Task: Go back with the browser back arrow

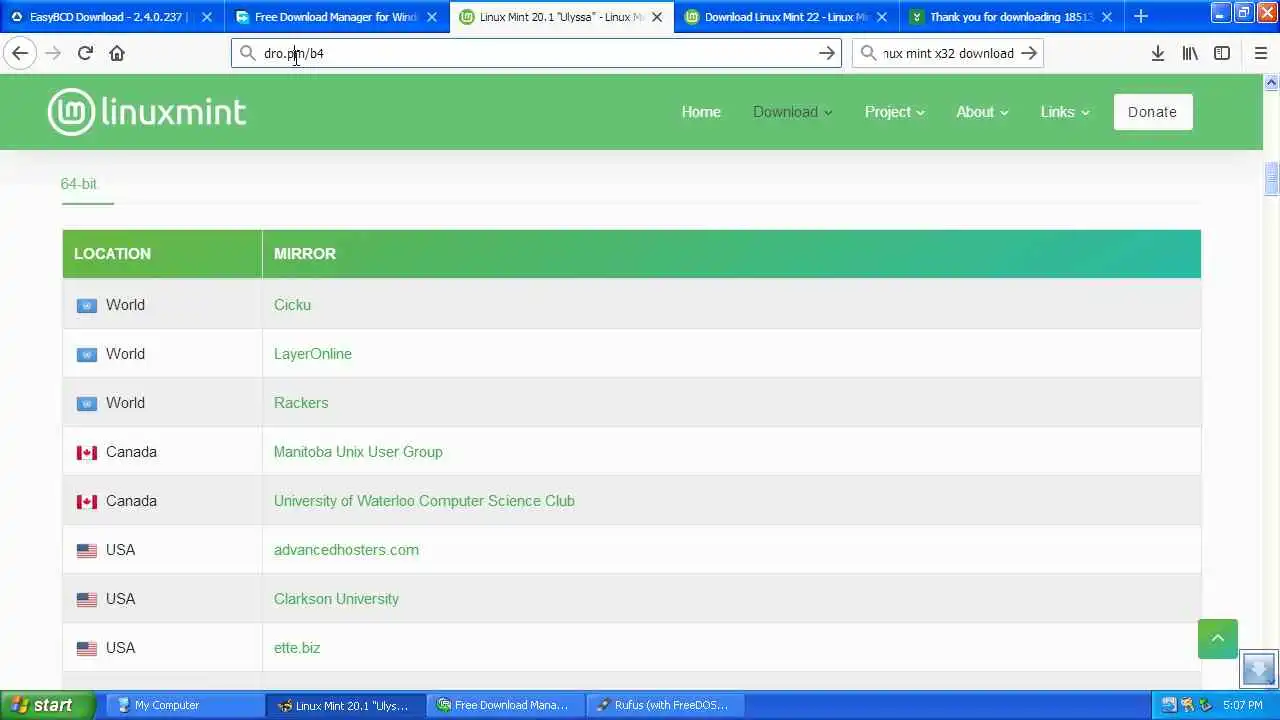Action: click(20, 53)
